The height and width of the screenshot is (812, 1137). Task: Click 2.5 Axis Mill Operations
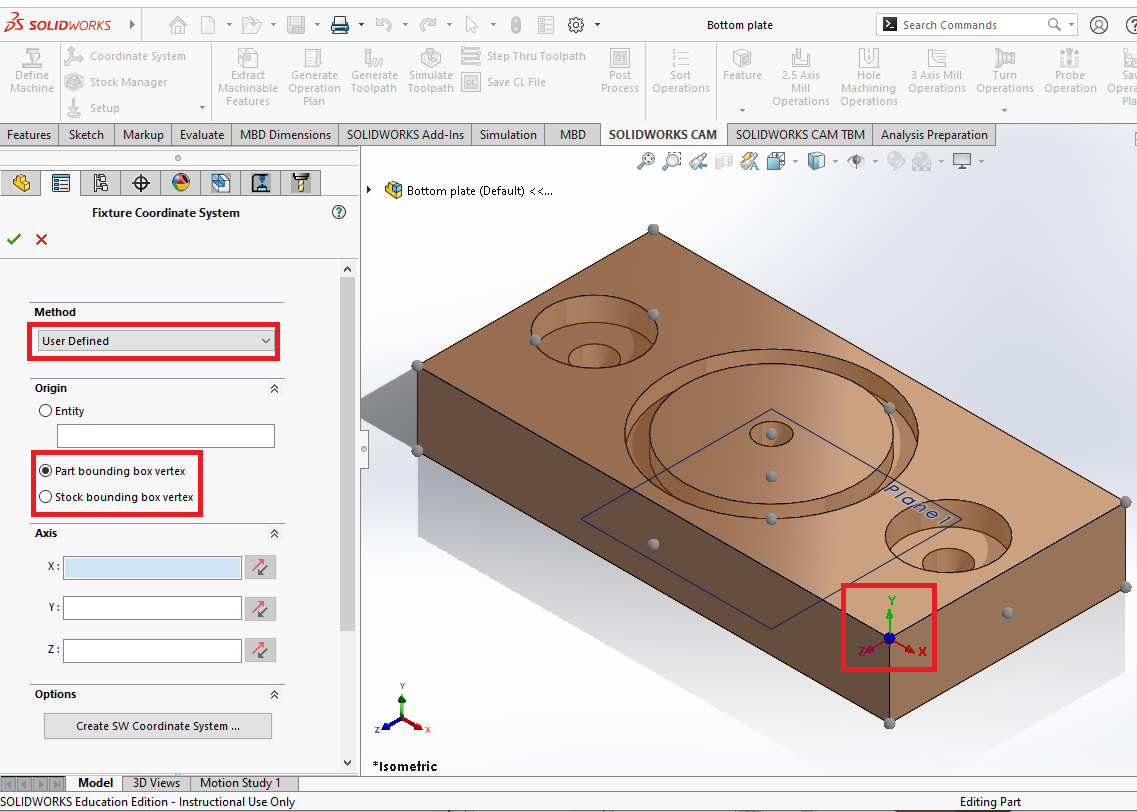[x=801, y=77]
